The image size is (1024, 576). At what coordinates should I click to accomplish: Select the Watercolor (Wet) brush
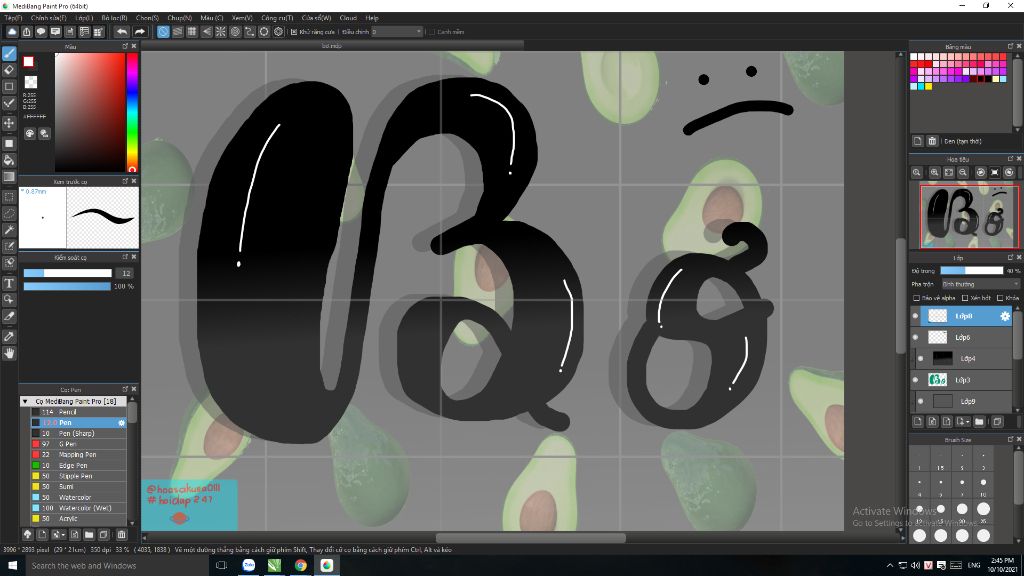(x=78, y=508)
